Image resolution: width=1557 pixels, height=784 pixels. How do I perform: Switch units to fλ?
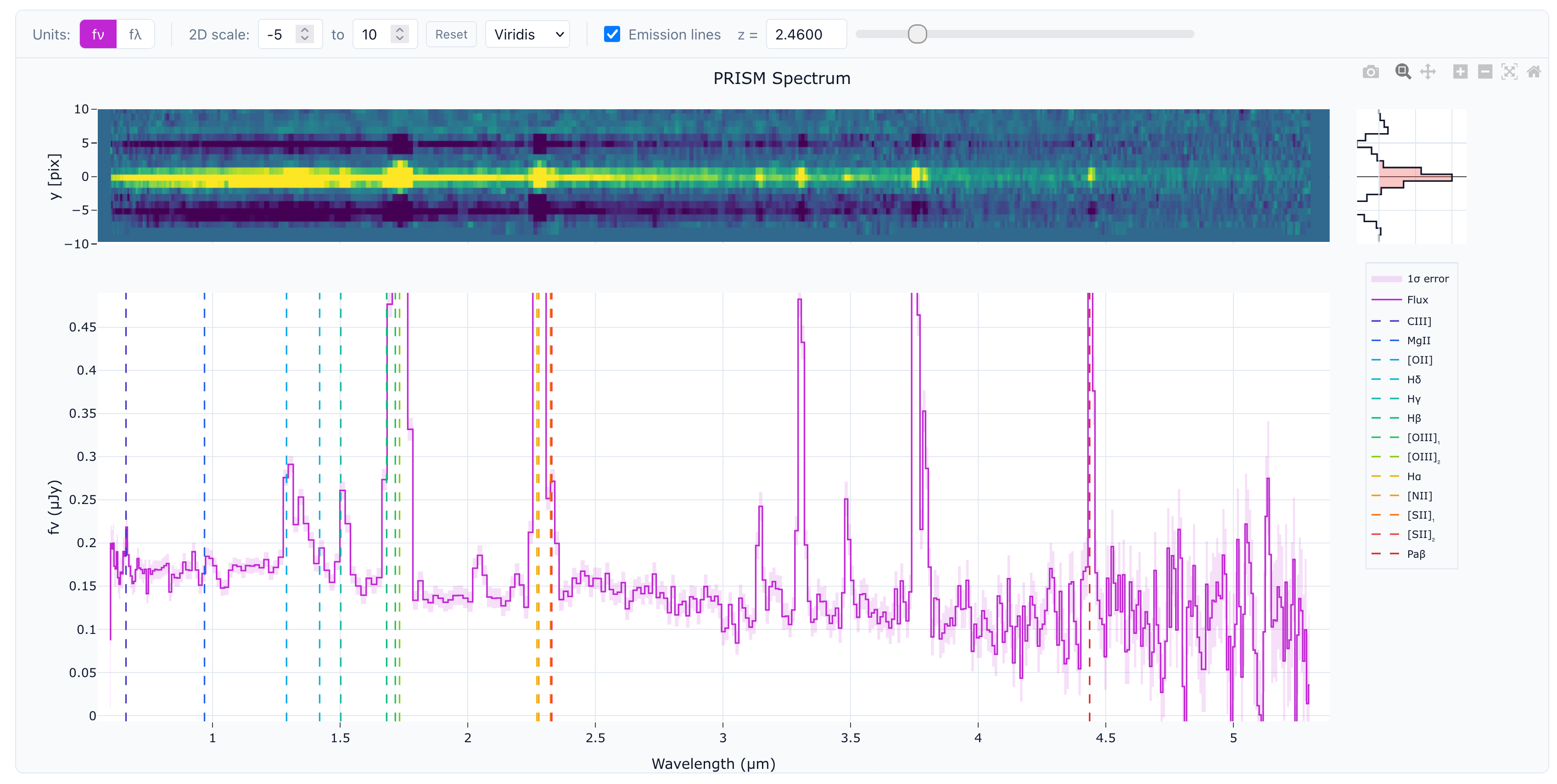coord(135,34)
